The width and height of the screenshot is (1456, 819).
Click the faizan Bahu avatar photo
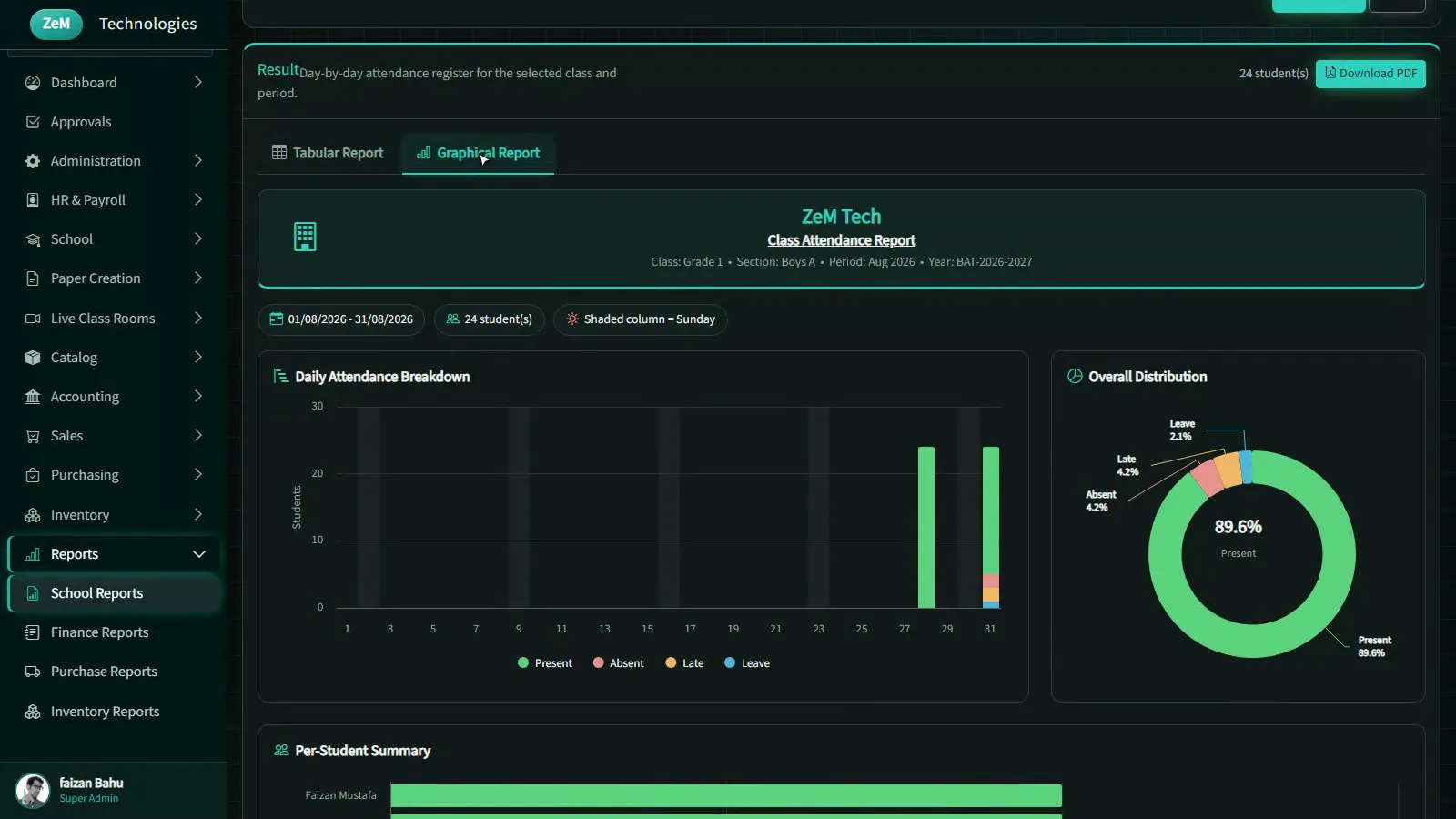tap(33, 791)
